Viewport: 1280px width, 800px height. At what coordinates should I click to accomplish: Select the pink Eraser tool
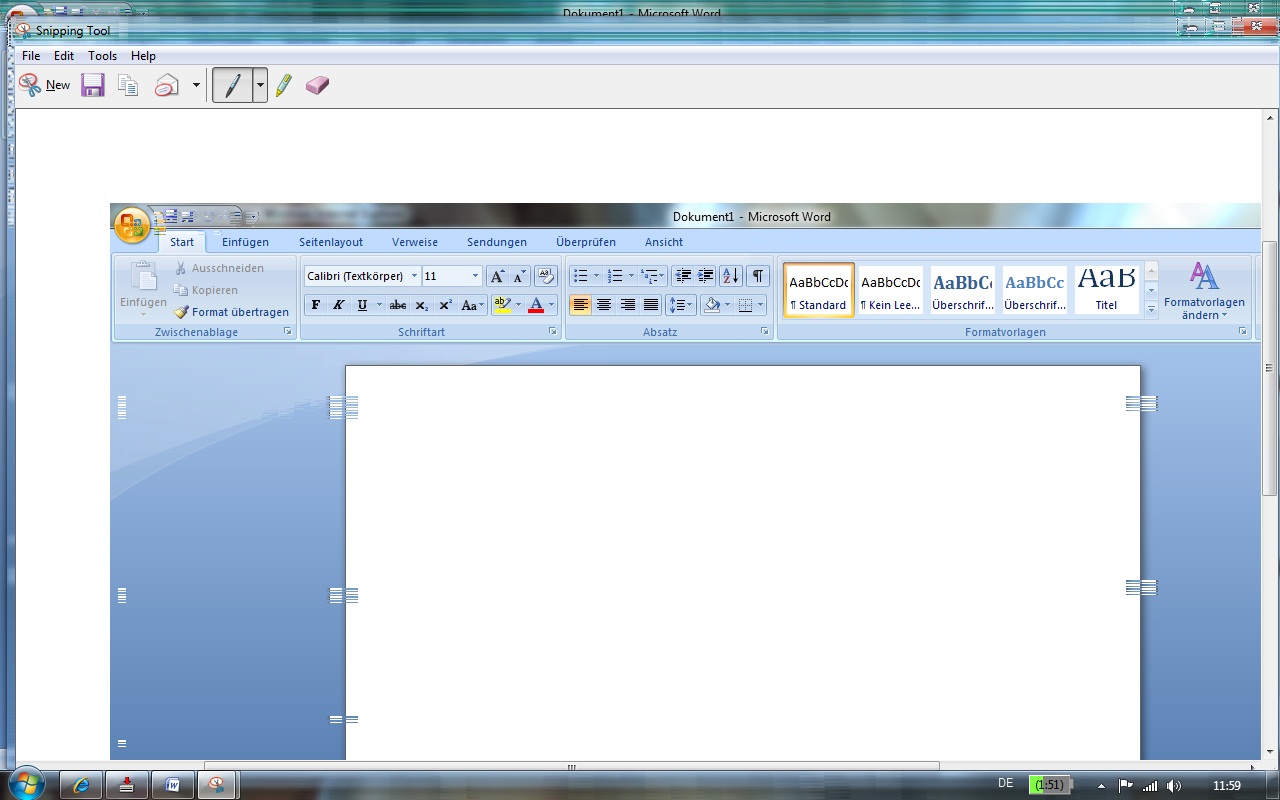(317, 85)
